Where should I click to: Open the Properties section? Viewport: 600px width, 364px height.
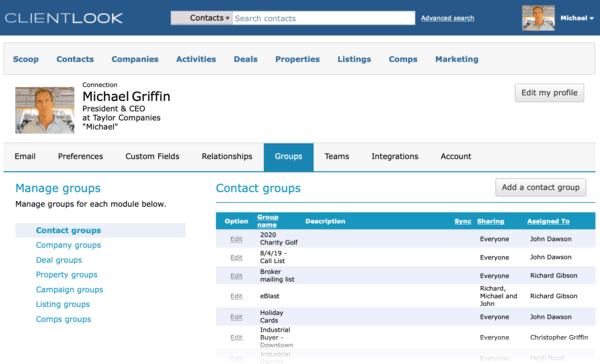tap(297, 59)
